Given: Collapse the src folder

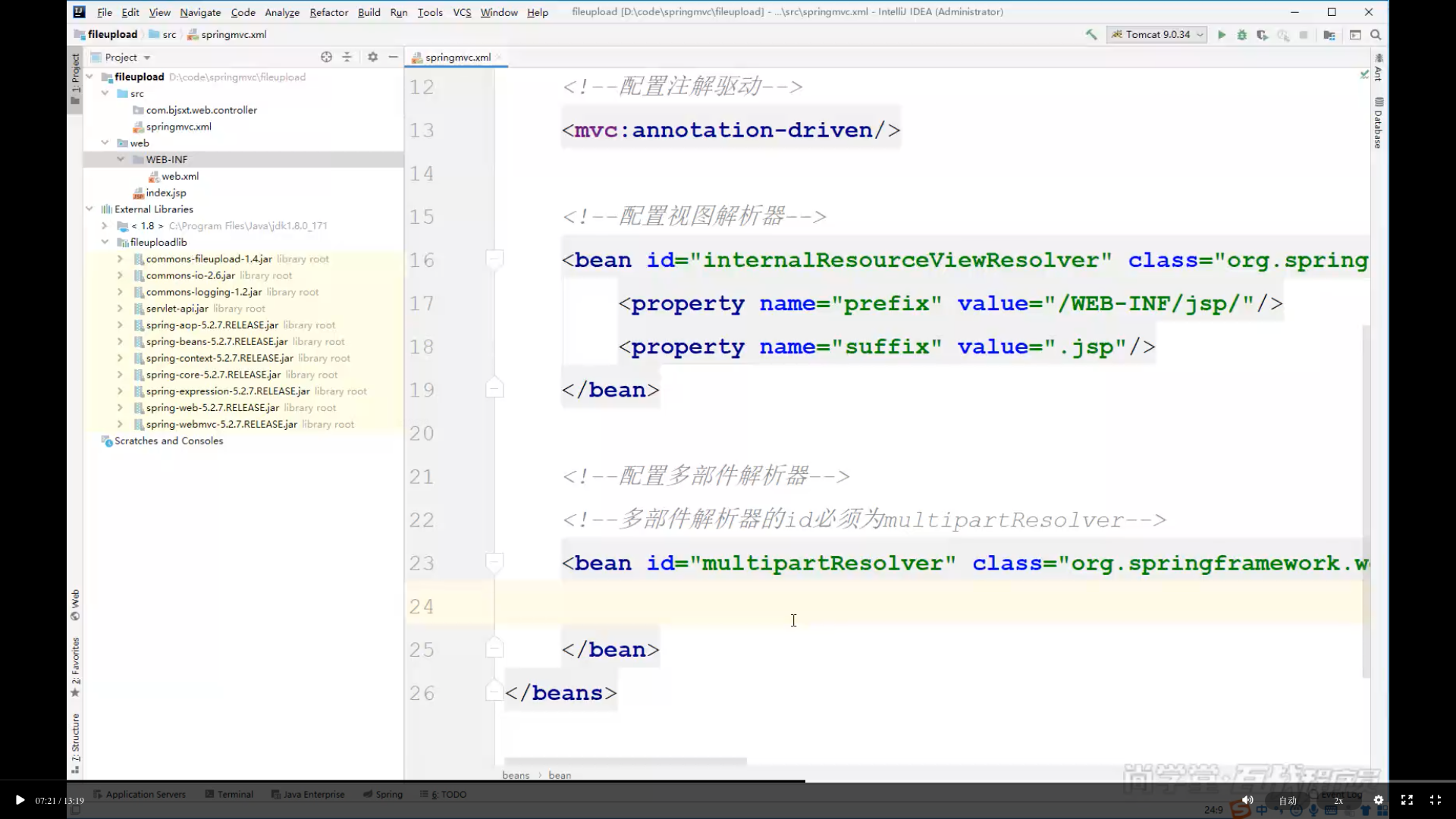Looking at the screenshot, I should click(105, 93).
